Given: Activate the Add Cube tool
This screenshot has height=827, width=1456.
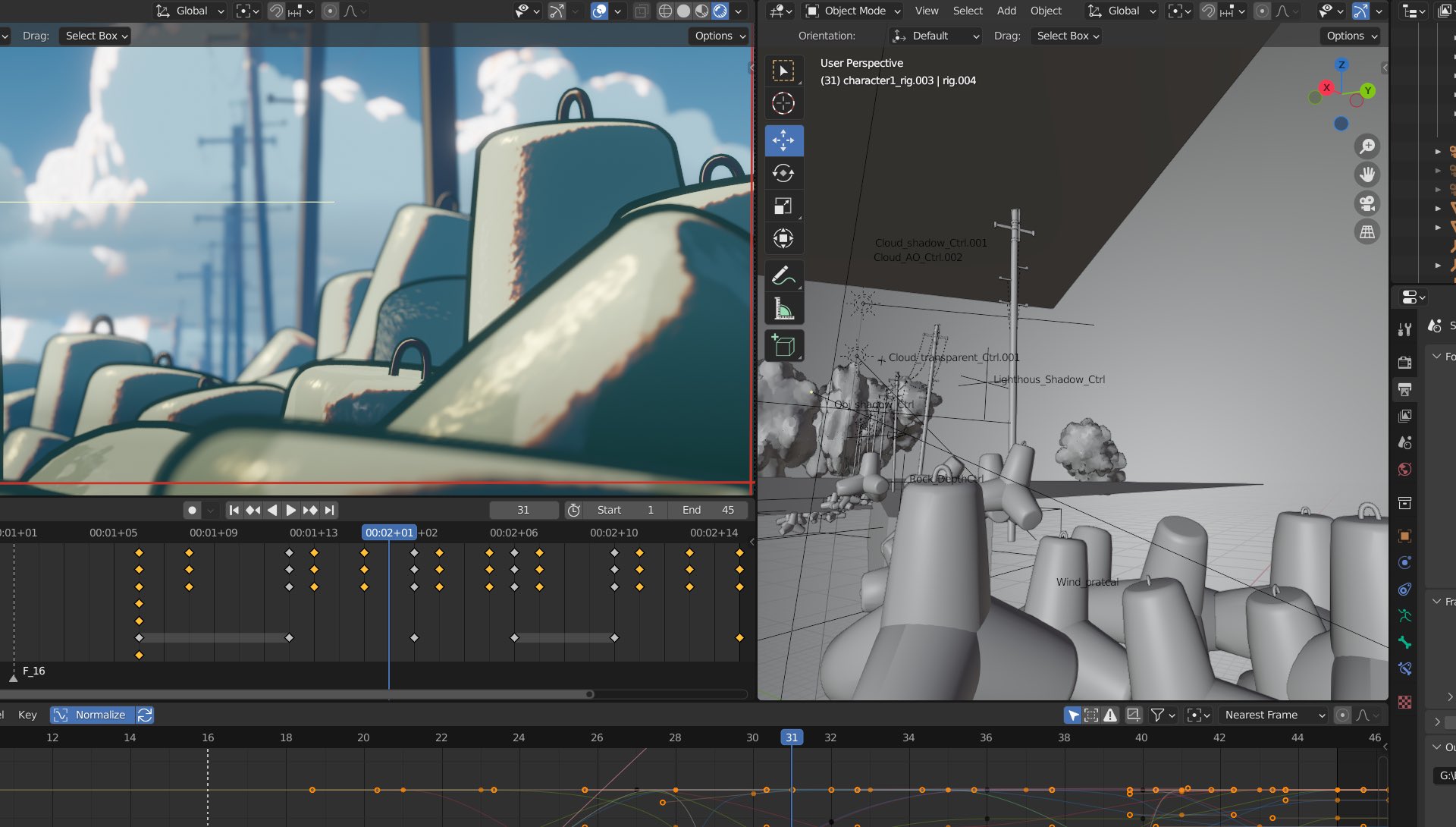Looking at the screenshot, I should pos(783,346).
